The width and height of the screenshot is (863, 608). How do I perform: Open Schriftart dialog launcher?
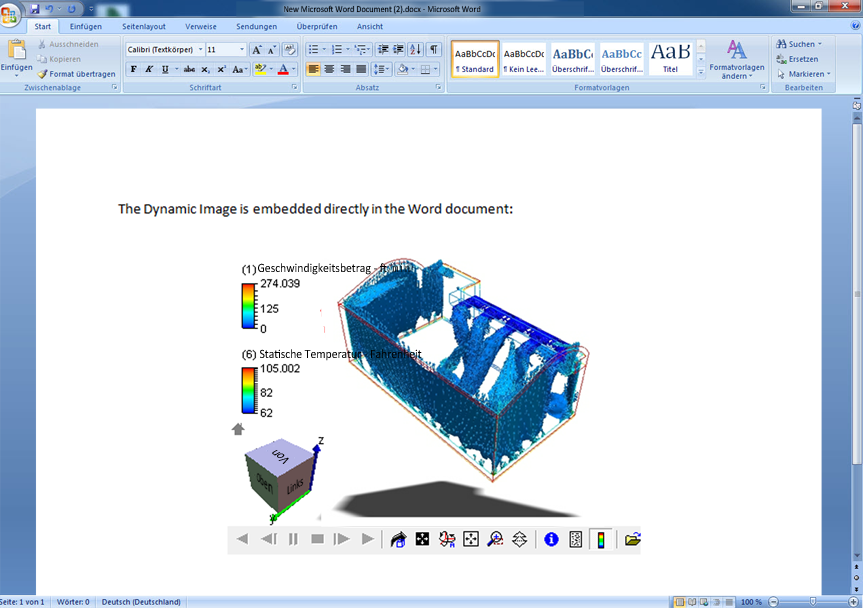point(294,87)
